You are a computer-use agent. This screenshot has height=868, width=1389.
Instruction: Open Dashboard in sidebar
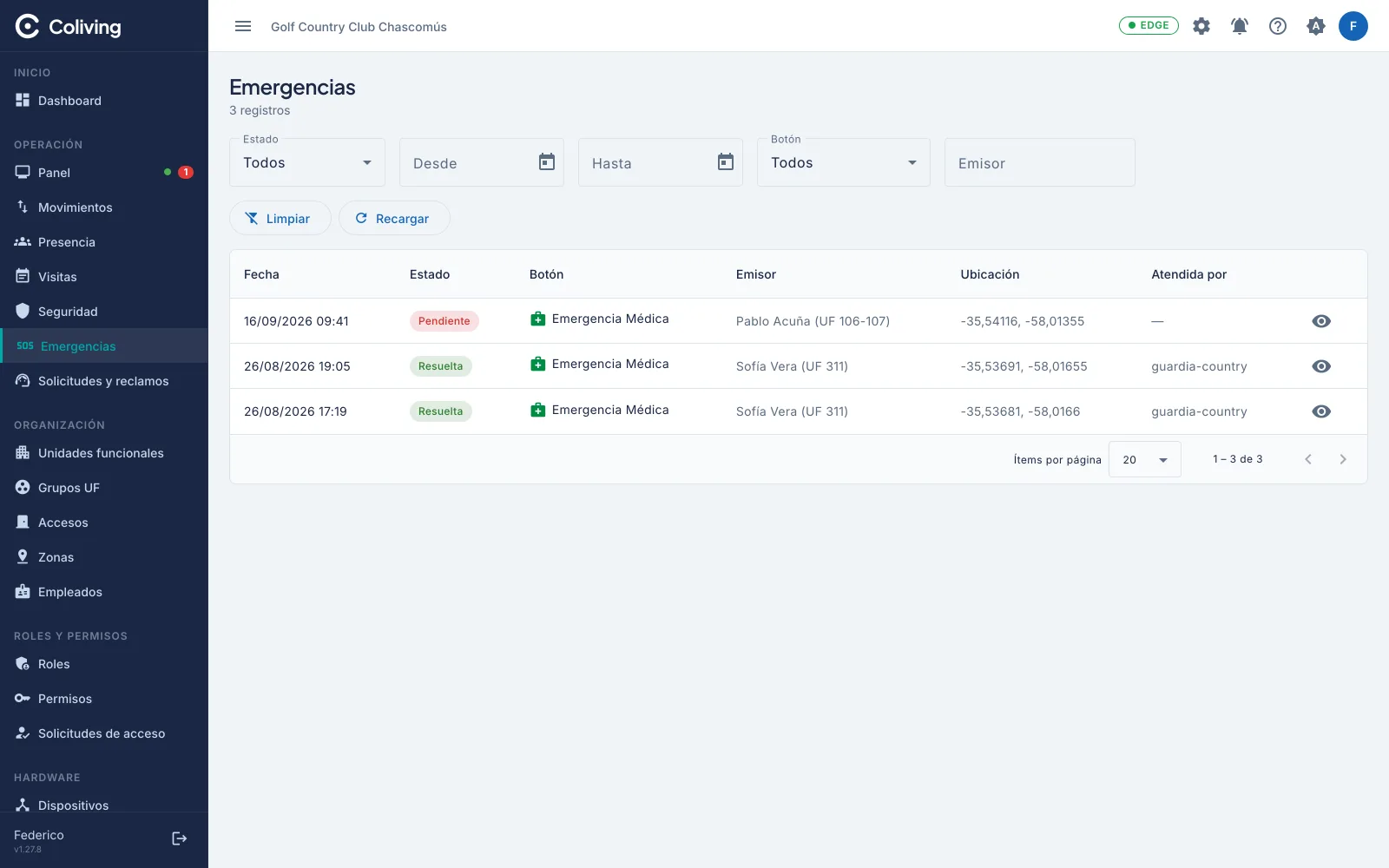coord(104,101)
